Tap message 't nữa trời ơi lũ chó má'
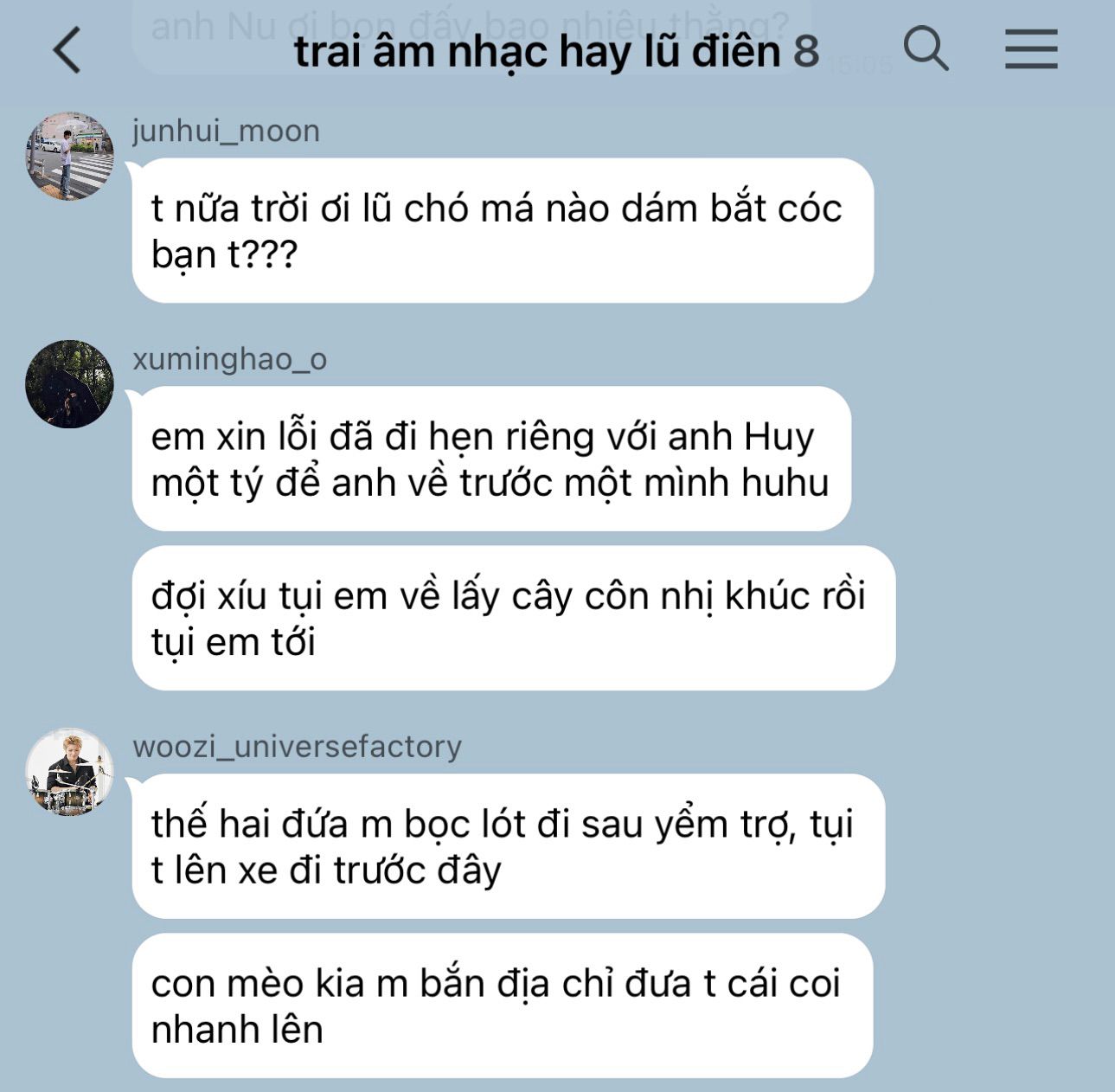 click(503, 230)
